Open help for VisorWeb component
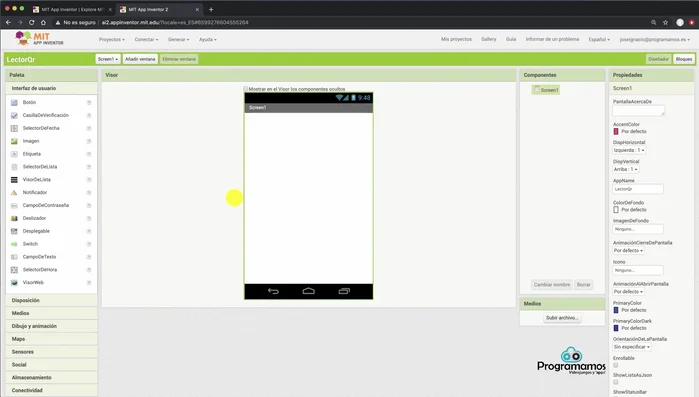The image size is (699, 397). 89,282
